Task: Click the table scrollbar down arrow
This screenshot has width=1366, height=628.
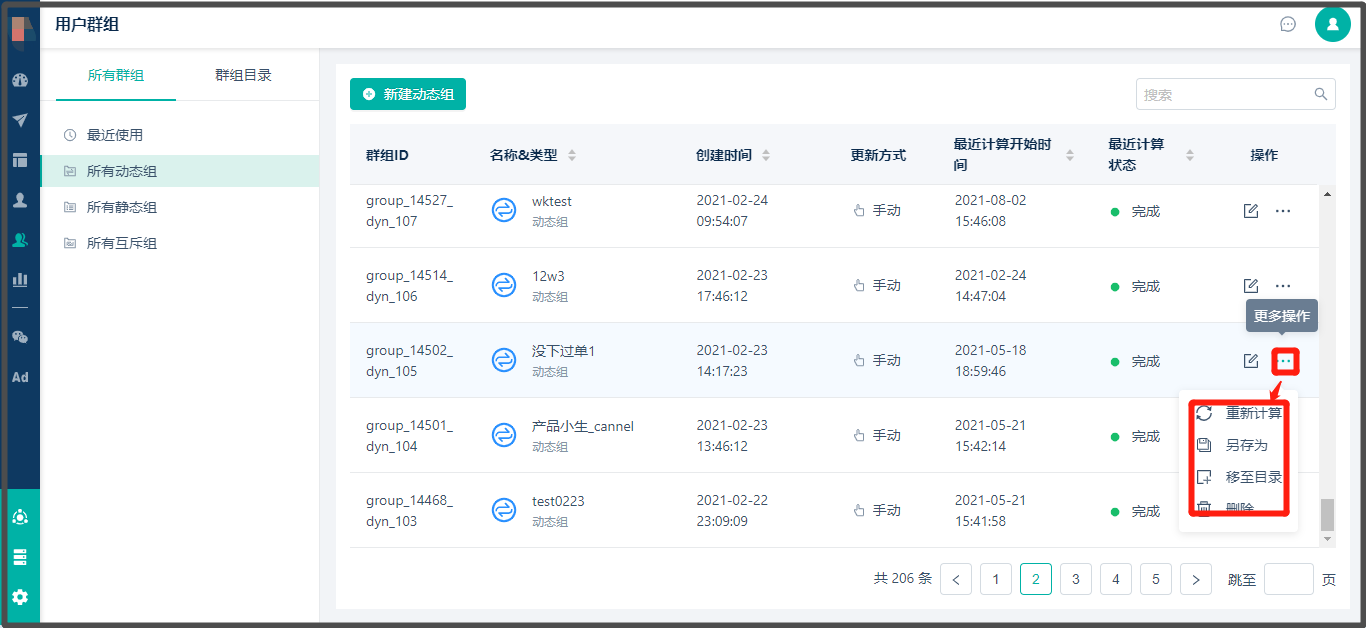Action: [1328, 539]
